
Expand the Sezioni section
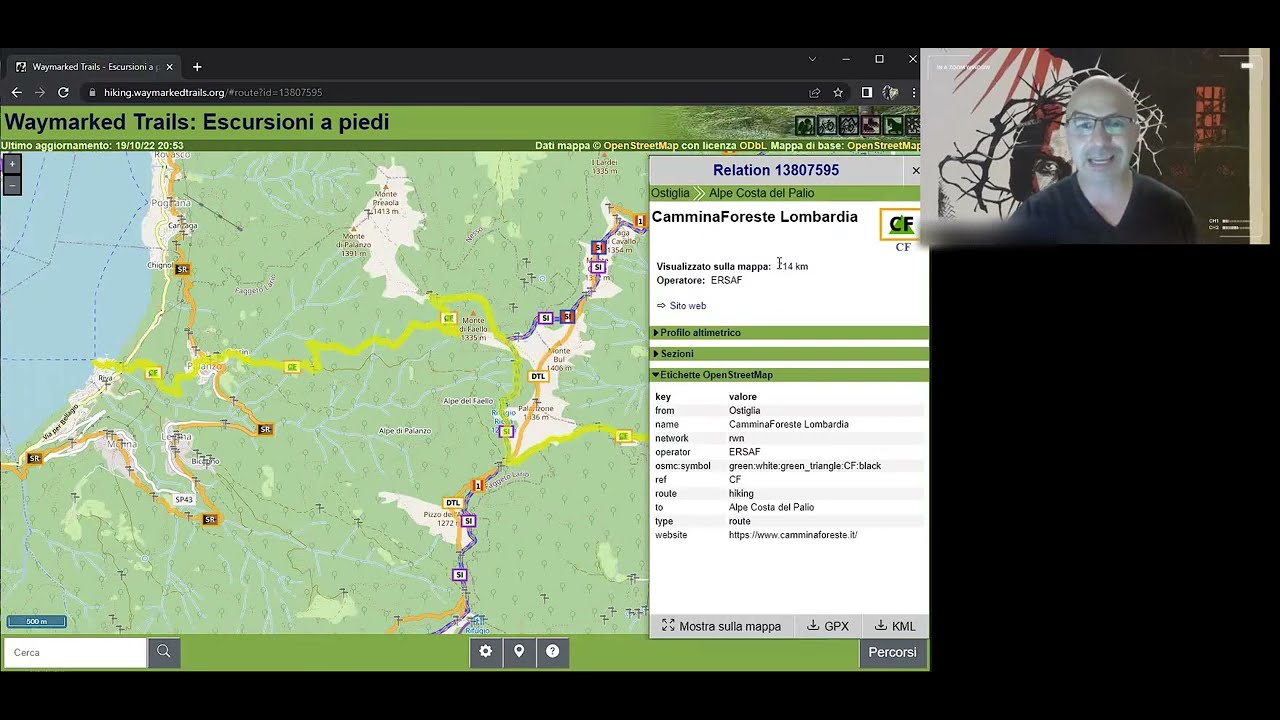coord(789,353)
